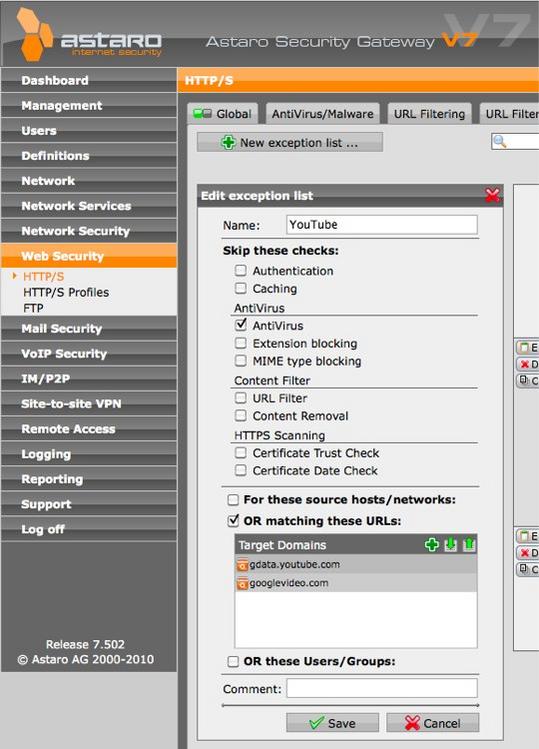Enable OR these Users/Groups

233,662
